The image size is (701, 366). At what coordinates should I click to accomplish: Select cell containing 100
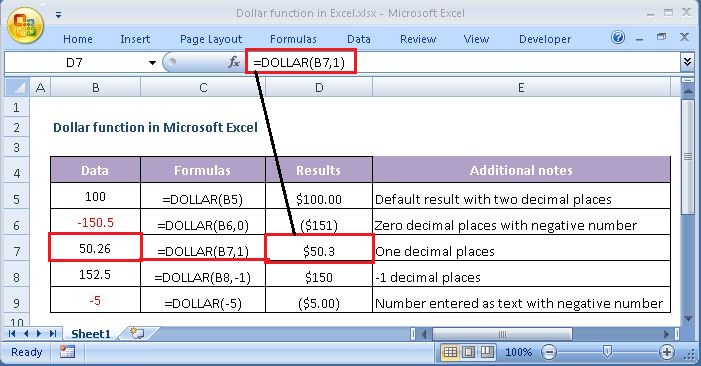pos(95,196)
